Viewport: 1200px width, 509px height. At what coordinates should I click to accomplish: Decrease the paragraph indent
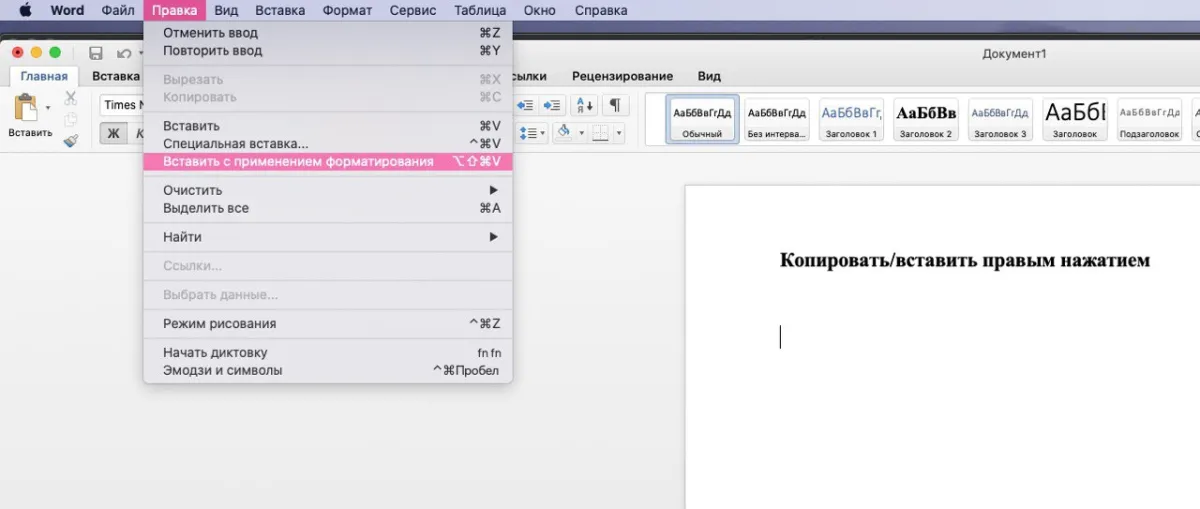525,105
